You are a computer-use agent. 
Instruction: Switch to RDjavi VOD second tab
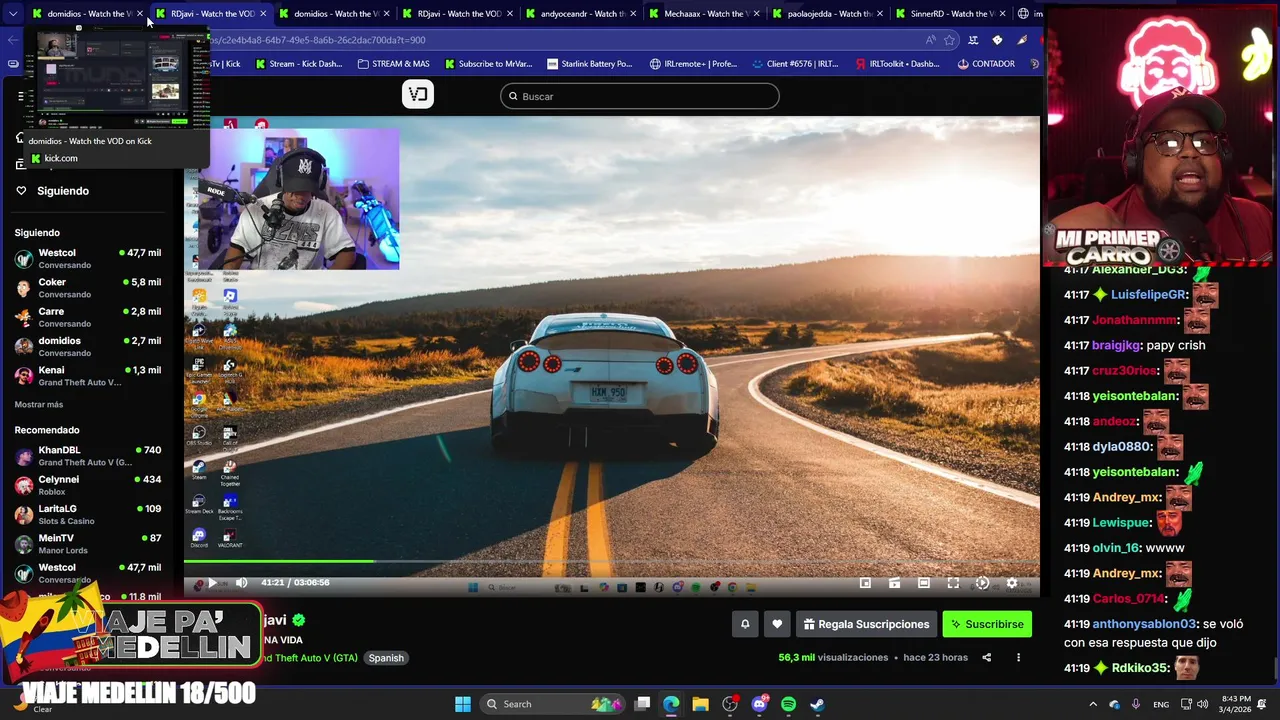click(x=212, y=14)
